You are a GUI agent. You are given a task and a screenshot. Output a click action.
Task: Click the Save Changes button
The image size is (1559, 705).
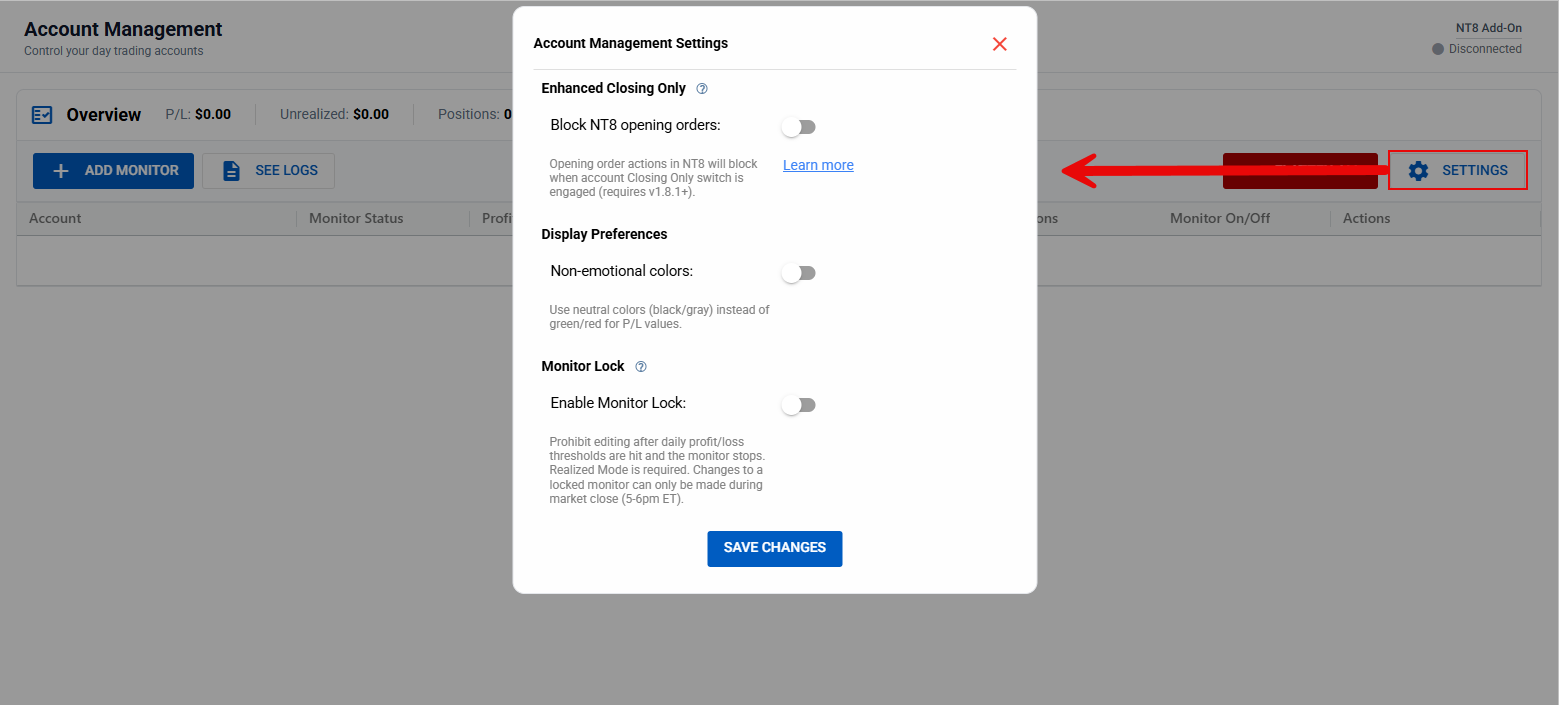[x=774, y=548]
